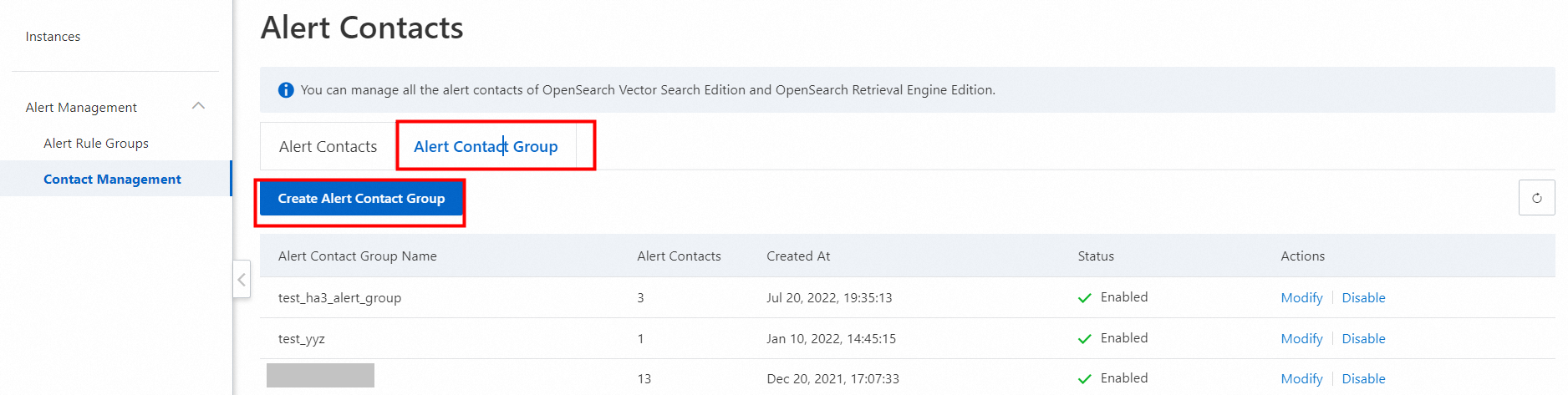The height and width of the screenshot is (395, 1568).
Task: Switch to the Alert Contacts tab
Action: (x=328, y=147)
